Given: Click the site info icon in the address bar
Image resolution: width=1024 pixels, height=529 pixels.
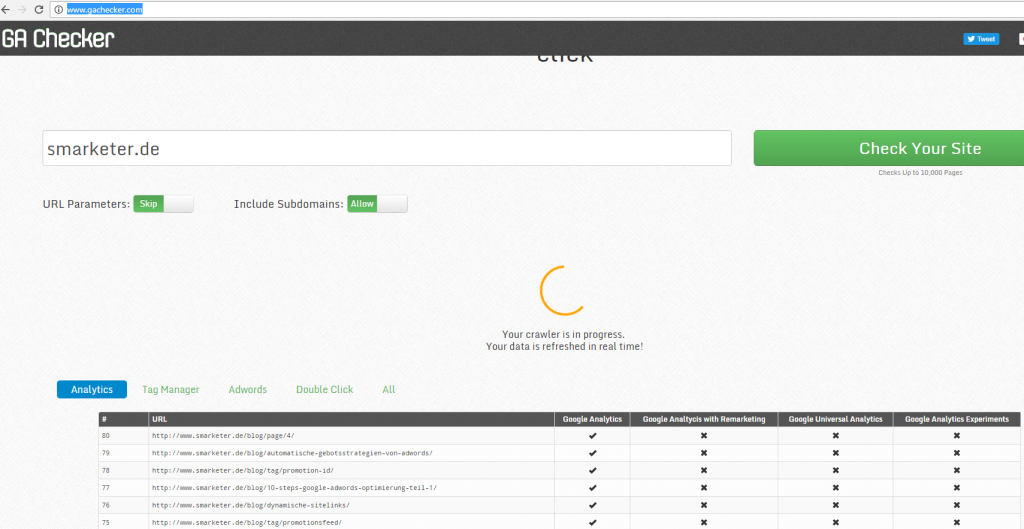Looking at the screenshot, I should pyautogui.click(x=58, y=10).
